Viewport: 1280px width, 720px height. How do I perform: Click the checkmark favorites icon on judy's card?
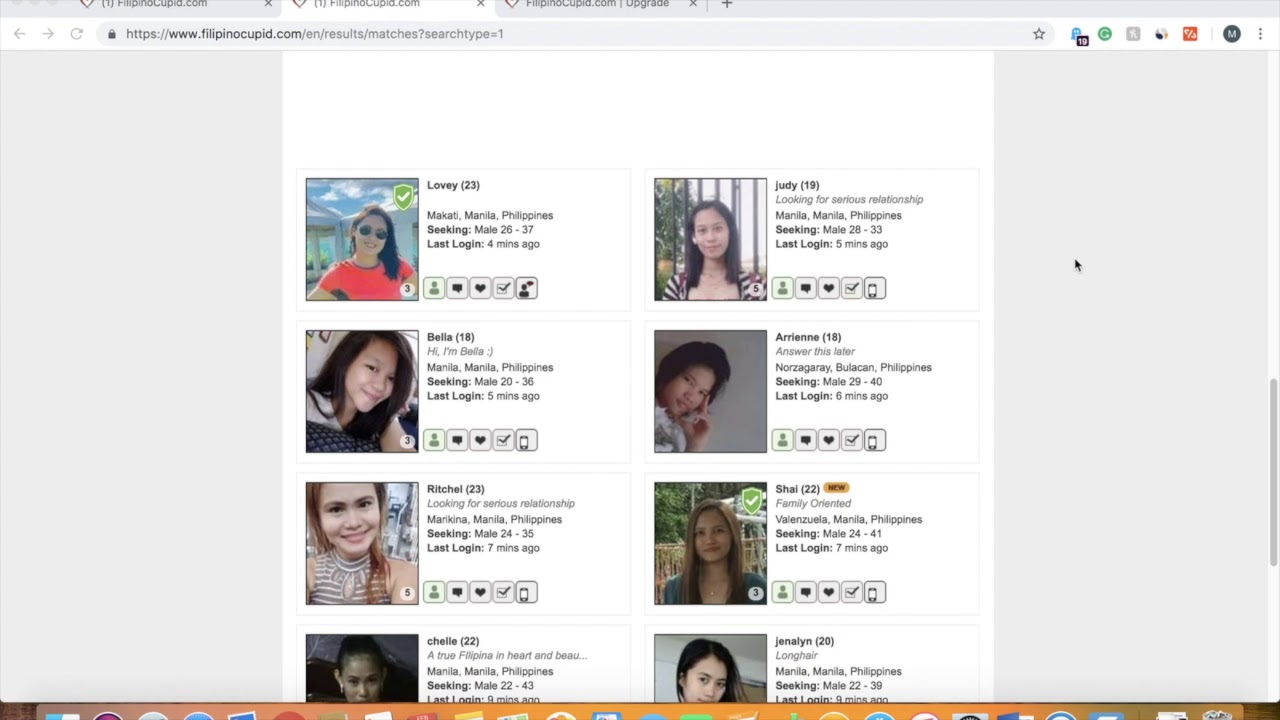tap(851, 288)
